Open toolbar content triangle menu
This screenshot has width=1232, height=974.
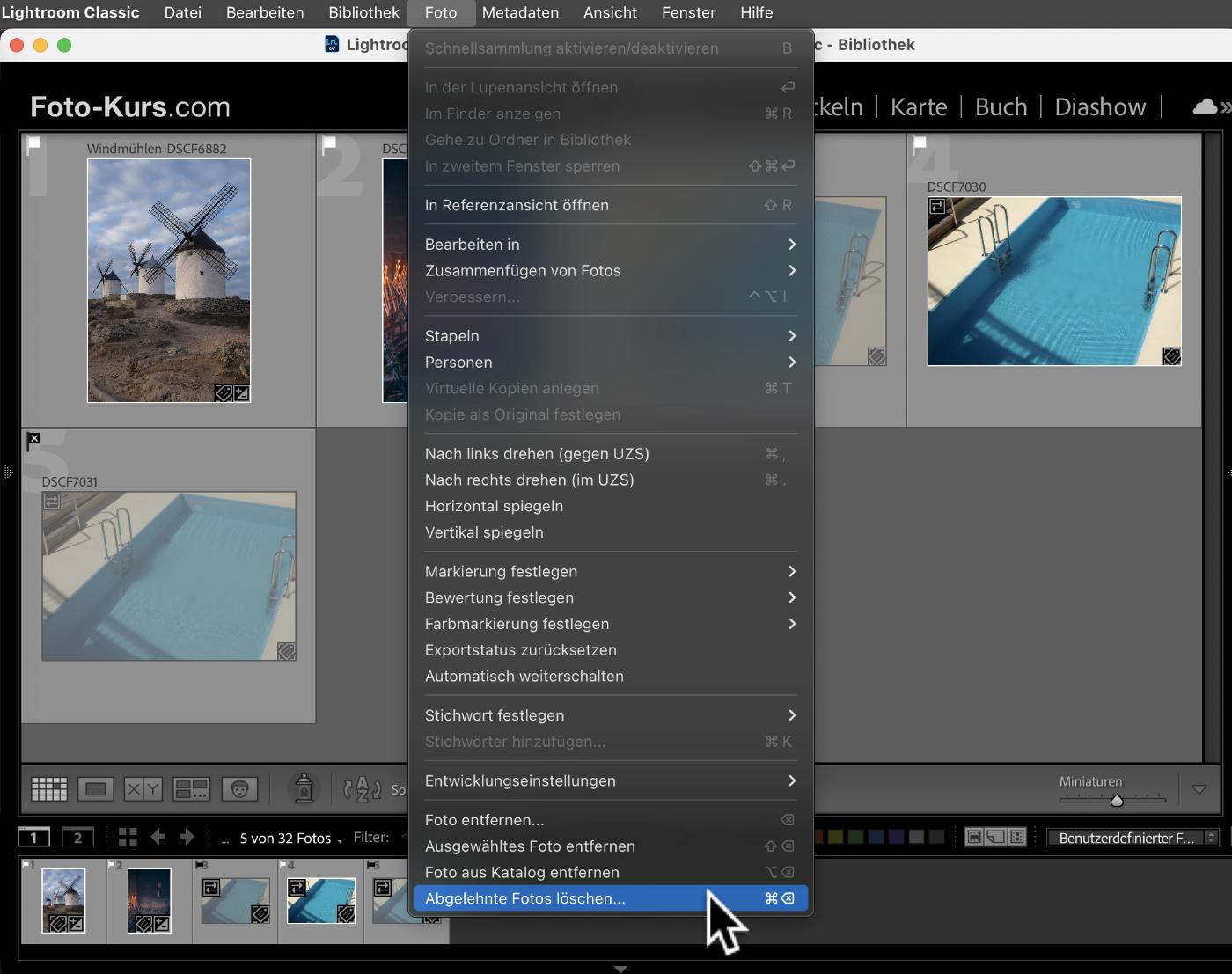click(x=1199, y=789)
